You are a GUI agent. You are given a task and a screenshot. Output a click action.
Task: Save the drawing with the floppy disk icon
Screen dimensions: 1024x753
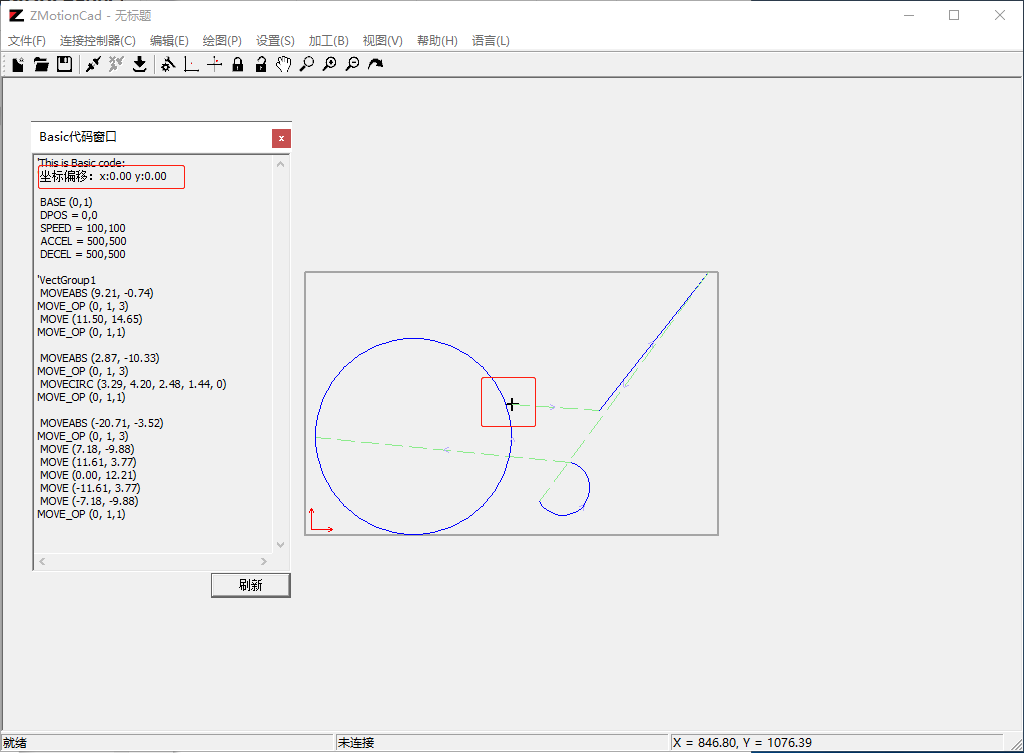64,64
